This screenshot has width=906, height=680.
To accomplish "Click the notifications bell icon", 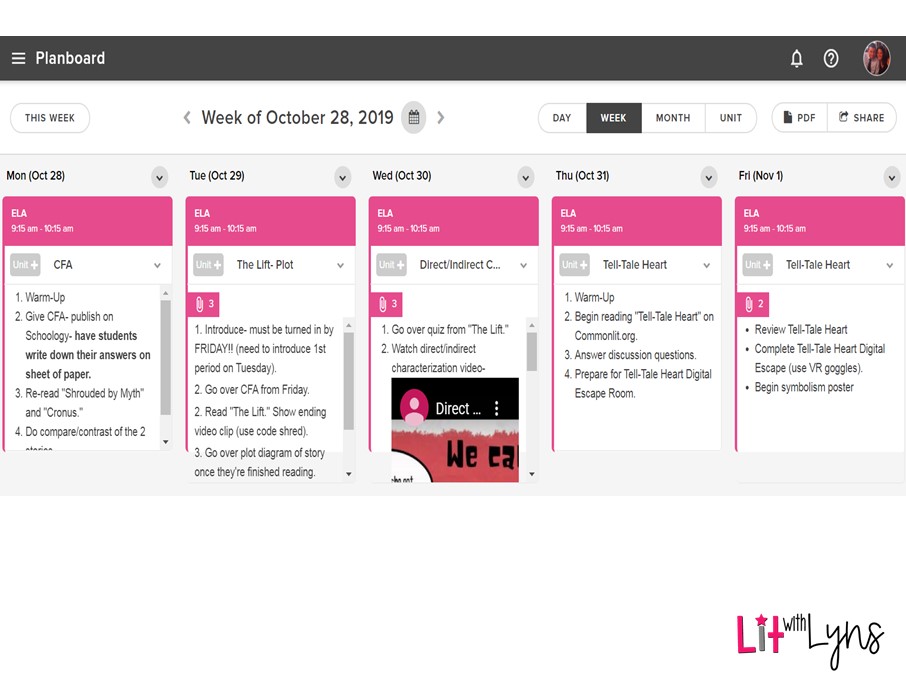I will (x=796, y=58).
